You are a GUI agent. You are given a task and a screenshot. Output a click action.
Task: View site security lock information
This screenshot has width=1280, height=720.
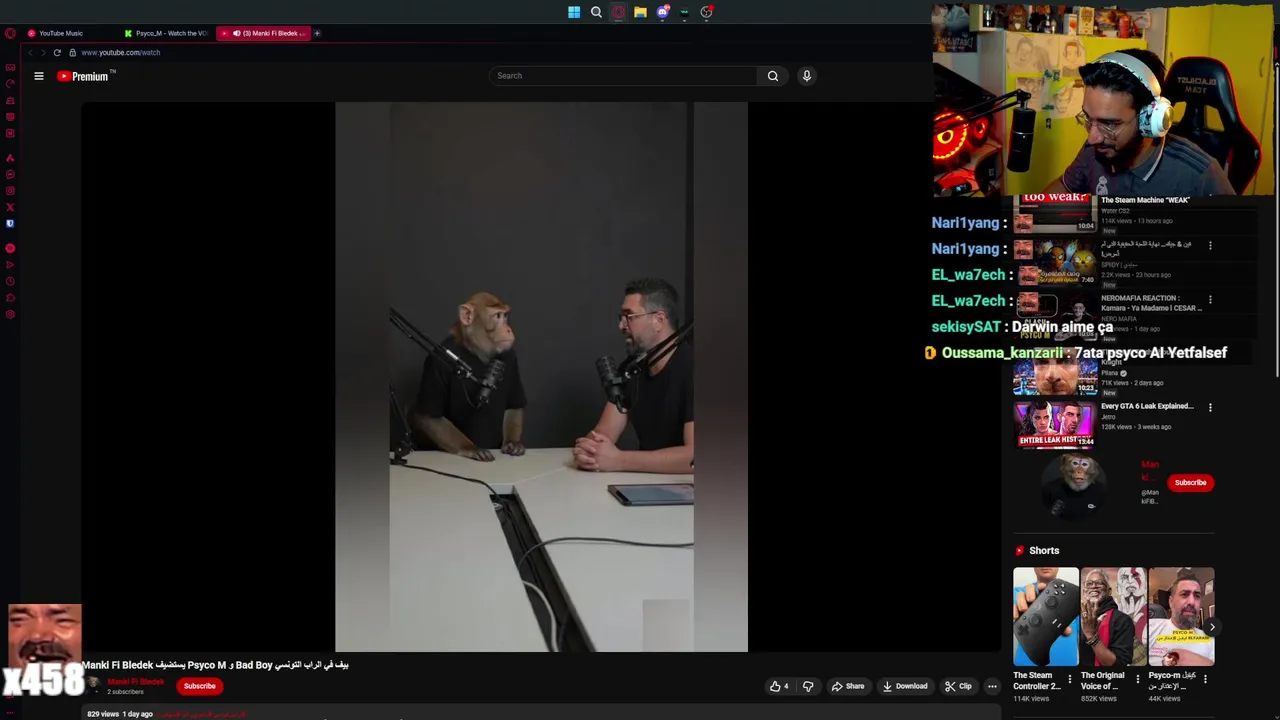coord(72,52)
